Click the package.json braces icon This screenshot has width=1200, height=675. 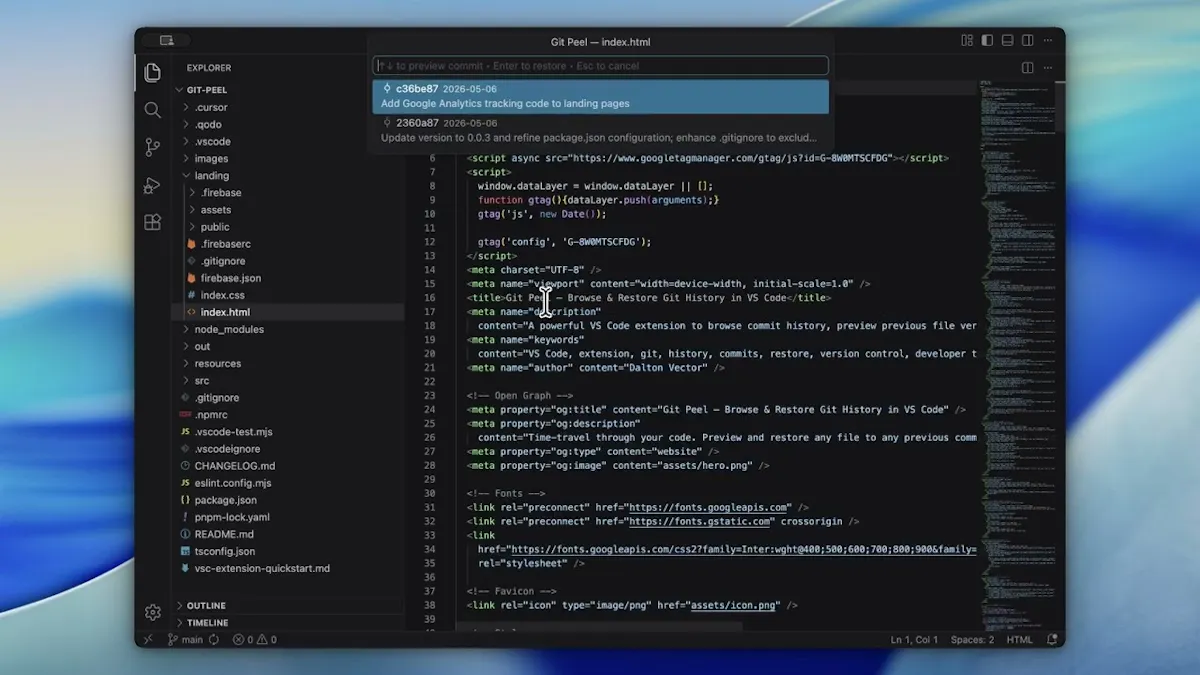coord(185,500)
